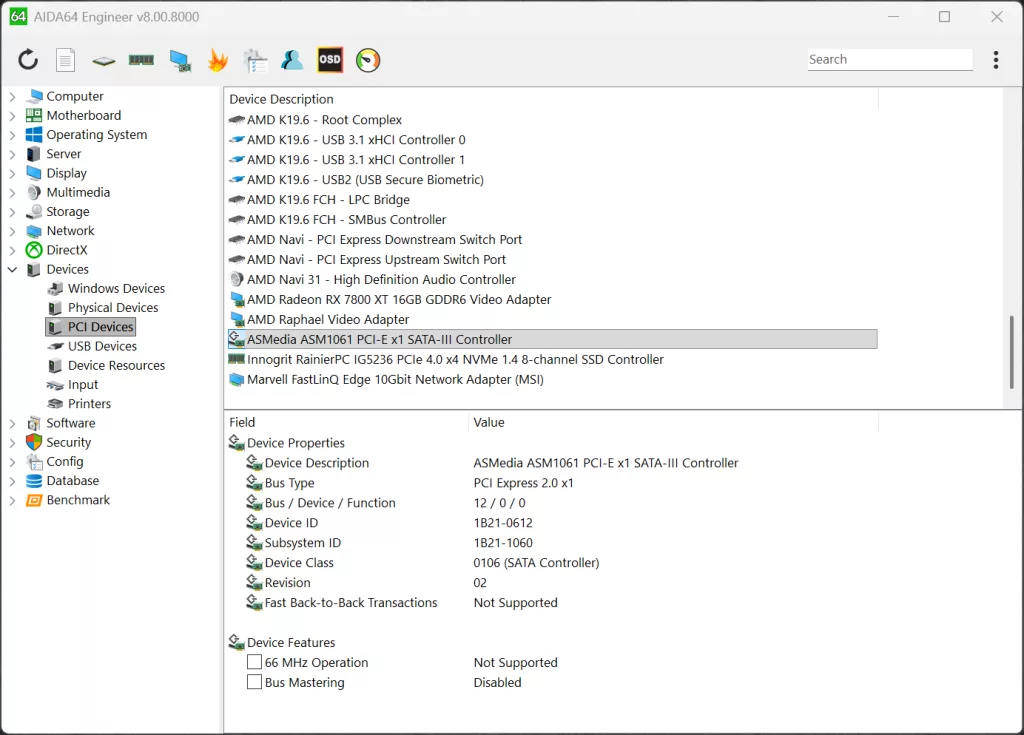Open the CPU chip toolbar icon

[x=103, y=60]
